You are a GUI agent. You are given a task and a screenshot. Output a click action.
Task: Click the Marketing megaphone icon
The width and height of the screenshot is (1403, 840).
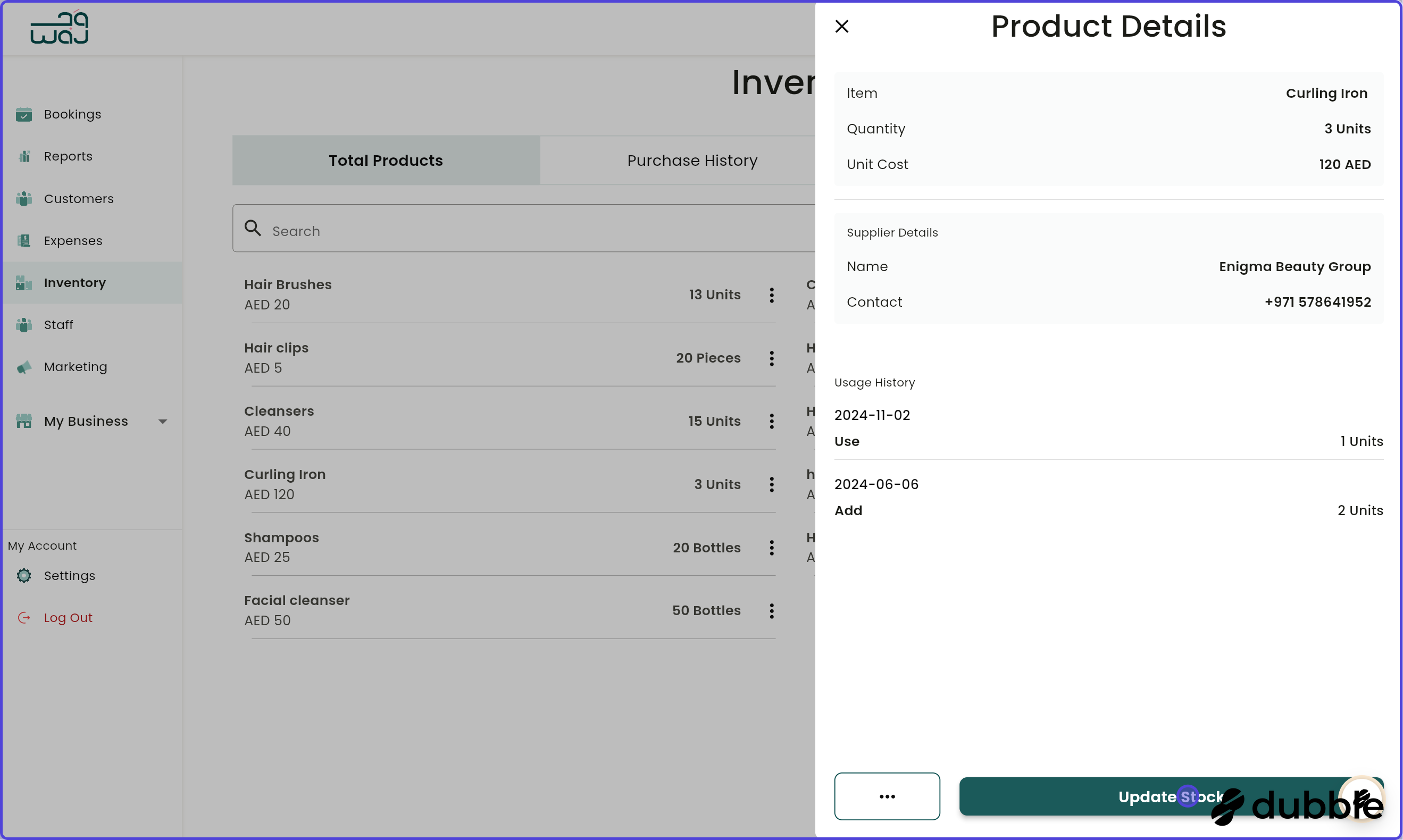pos(24,367)
